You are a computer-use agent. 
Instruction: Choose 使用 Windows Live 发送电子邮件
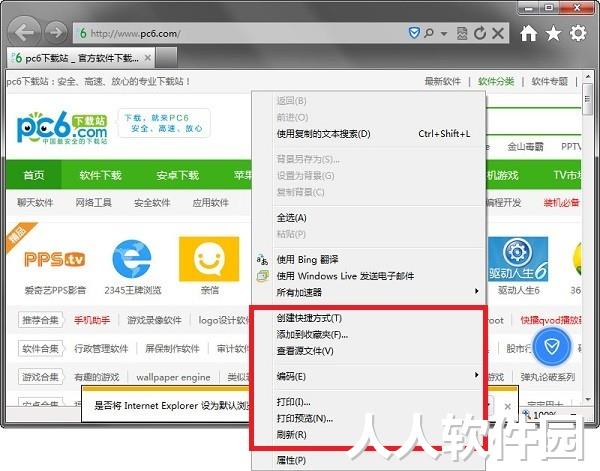coord(369,276)
